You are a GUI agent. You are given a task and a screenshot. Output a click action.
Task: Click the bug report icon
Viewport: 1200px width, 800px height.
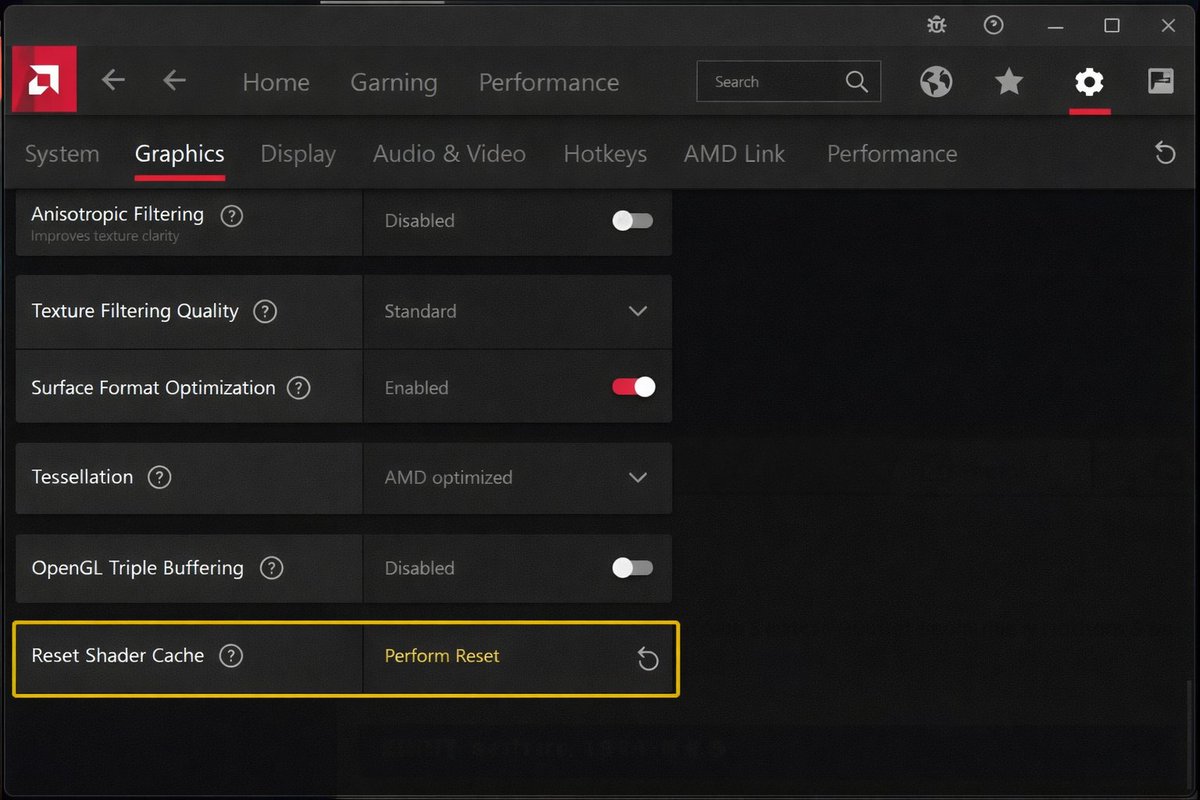[936, 26]
